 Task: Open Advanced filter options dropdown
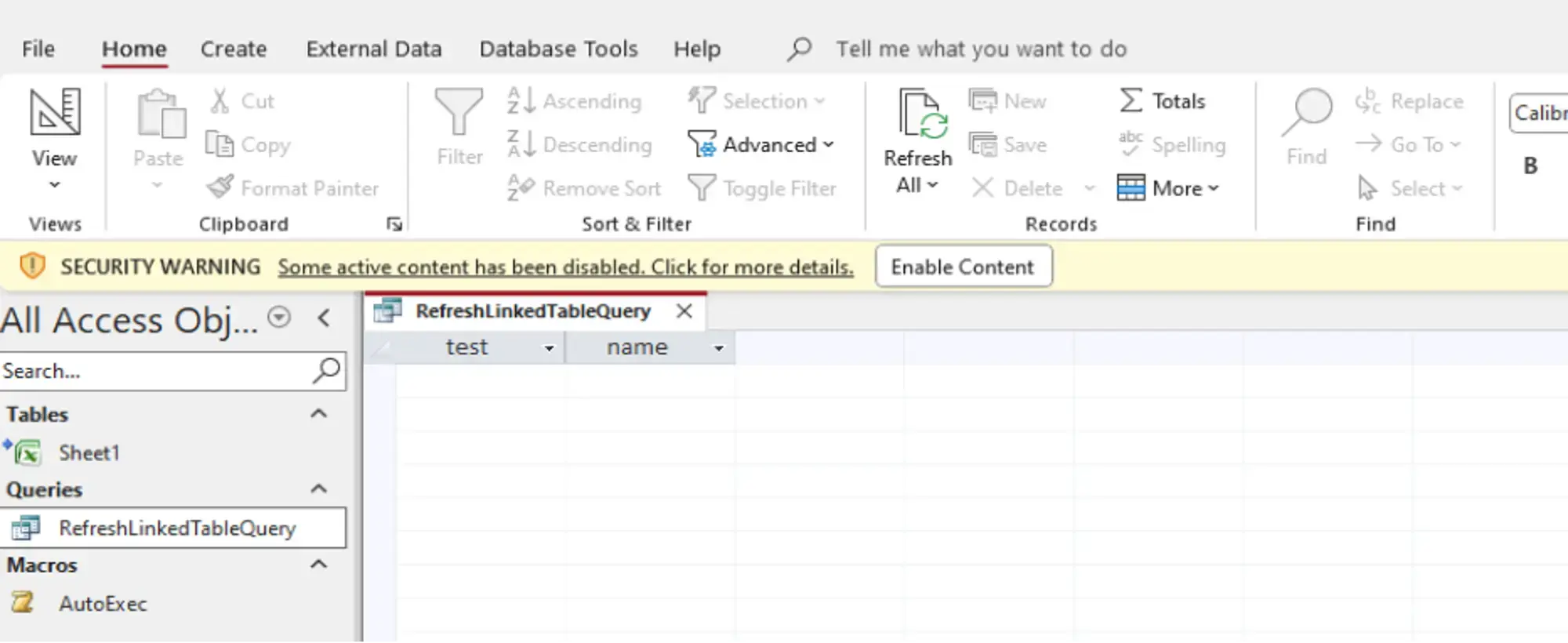(x=760, y=145)
